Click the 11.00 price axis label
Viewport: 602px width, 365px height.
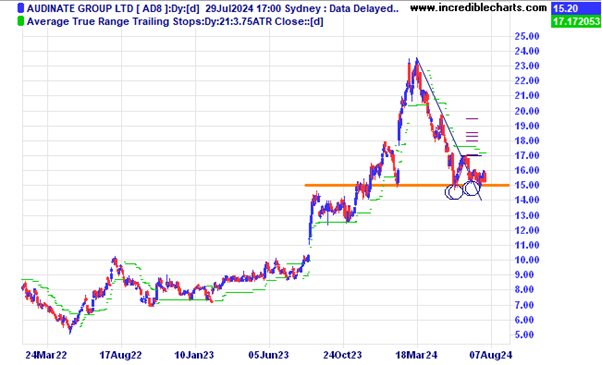coord(527,245)
